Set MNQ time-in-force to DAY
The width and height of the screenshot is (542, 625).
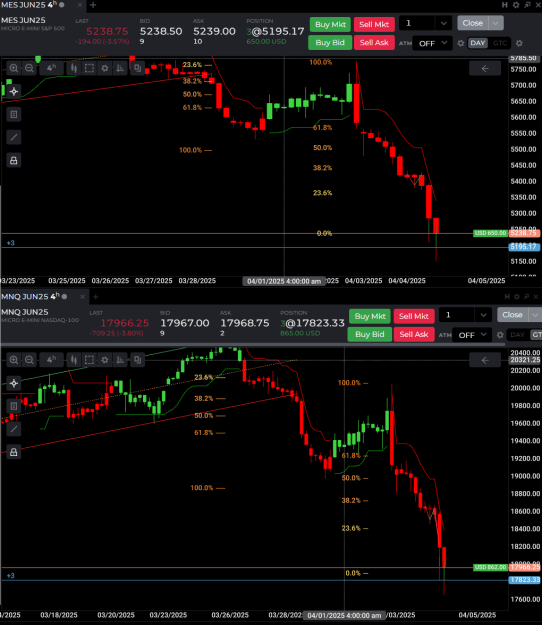pyautogui.click(x=517, y=335)
